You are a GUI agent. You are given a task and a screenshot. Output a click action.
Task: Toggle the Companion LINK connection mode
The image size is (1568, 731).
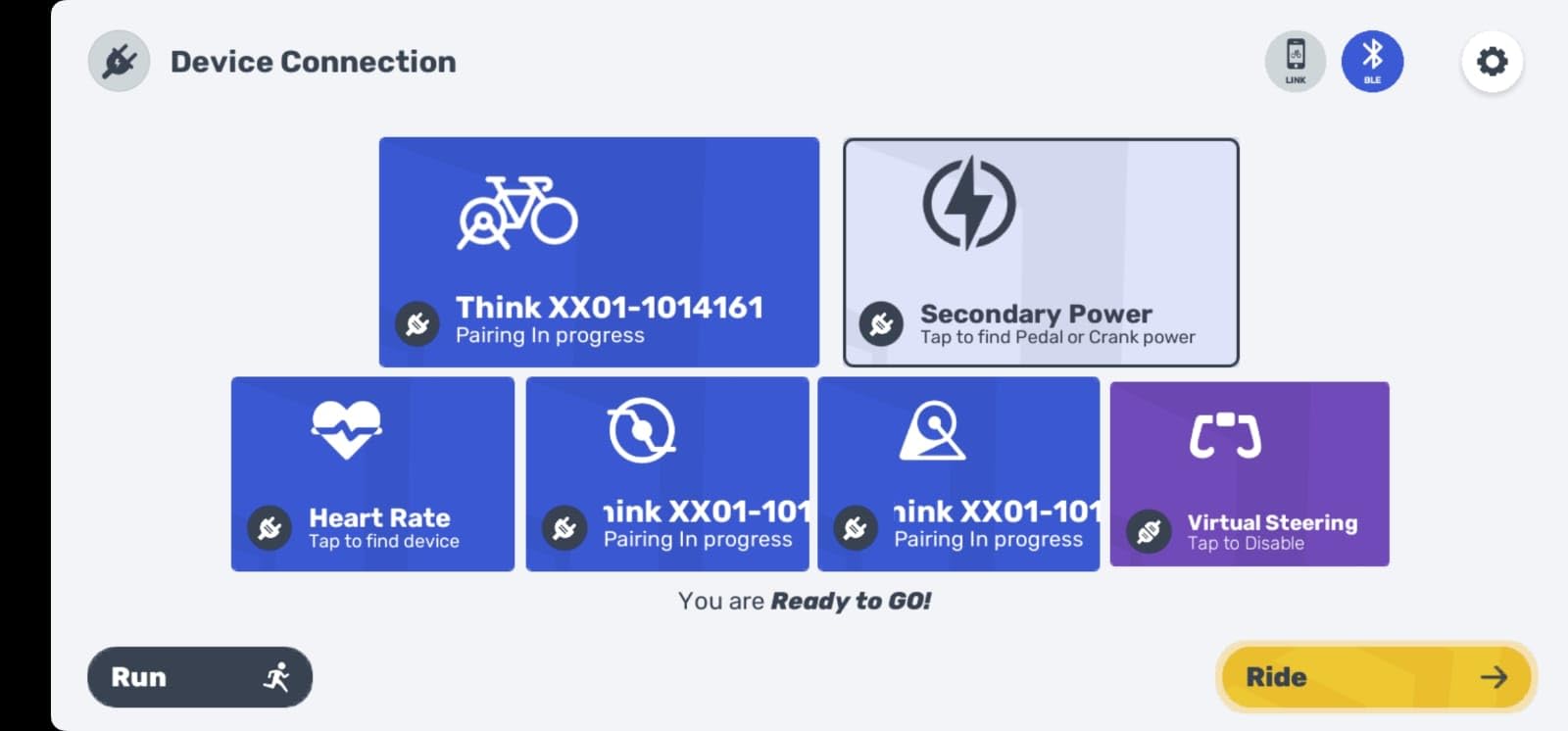pyautogui.click(x=1296, y=62)
